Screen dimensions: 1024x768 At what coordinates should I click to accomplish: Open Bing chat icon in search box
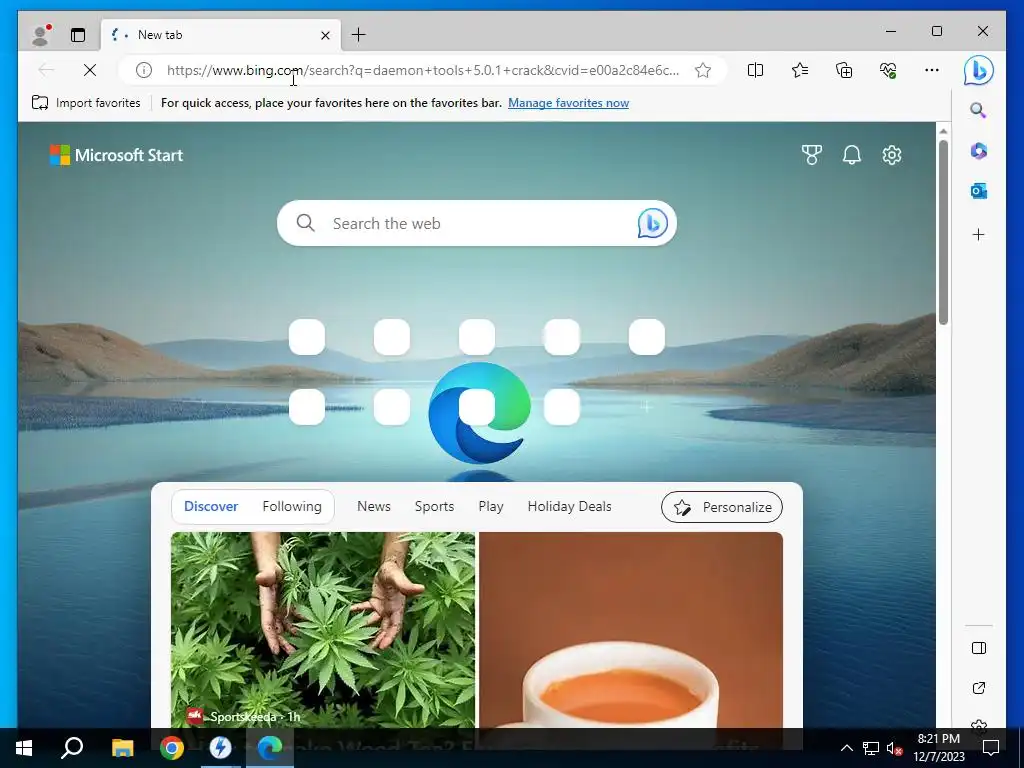click(652, 223)
